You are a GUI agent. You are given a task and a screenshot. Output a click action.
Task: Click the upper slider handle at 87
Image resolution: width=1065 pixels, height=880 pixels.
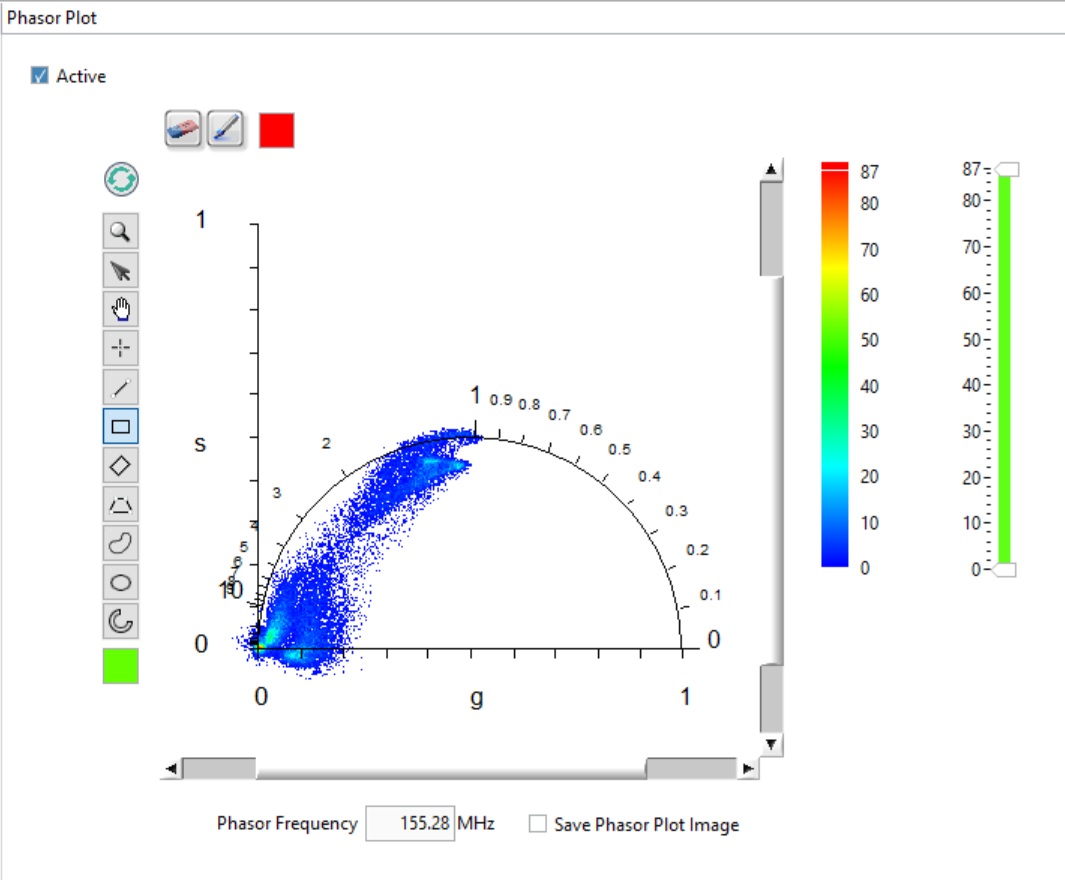(1007, 169)
